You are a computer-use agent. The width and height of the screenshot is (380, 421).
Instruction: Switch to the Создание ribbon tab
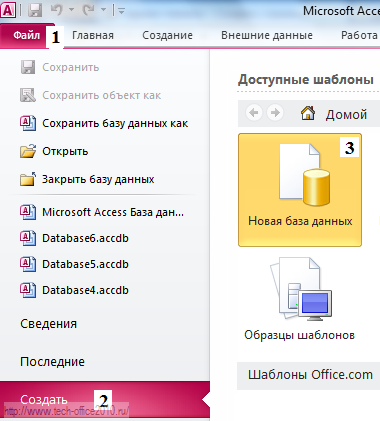click(167, 35)
